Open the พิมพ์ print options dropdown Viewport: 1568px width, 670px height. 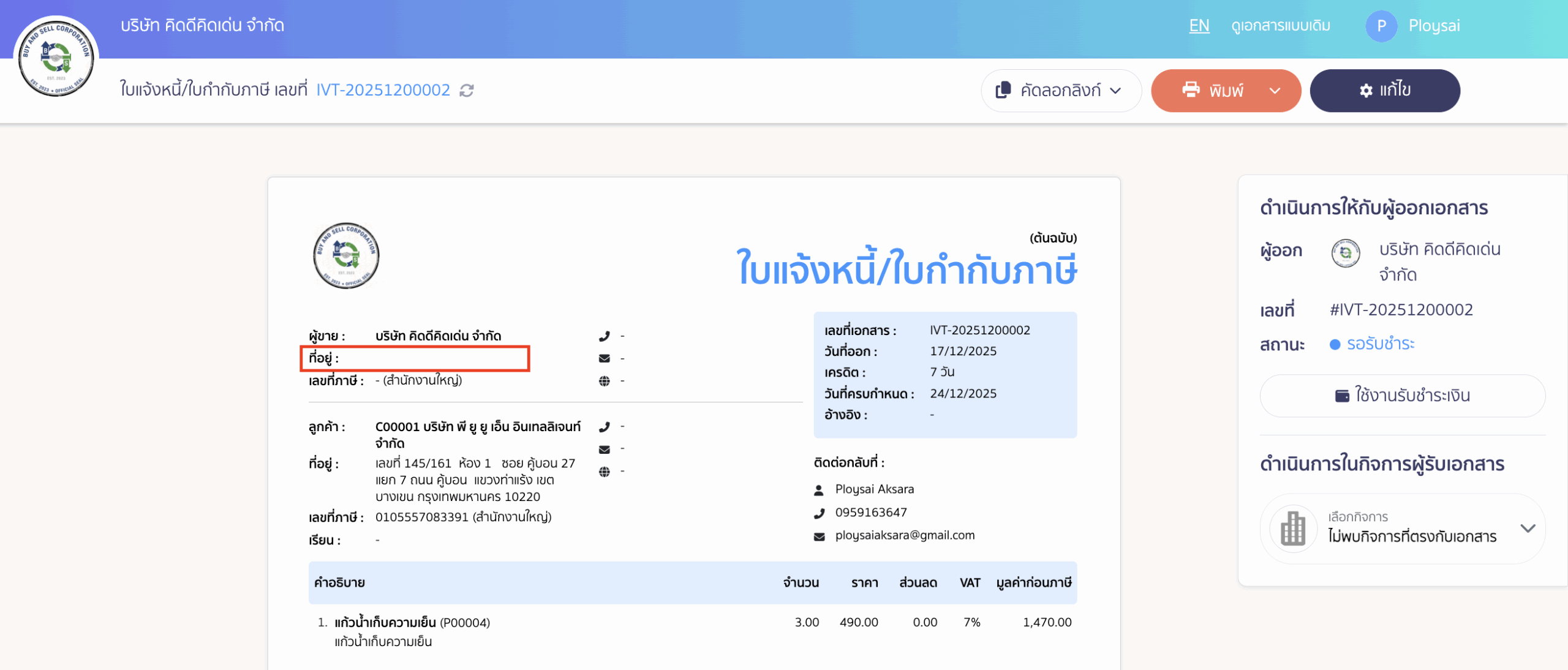point(1275,90)
